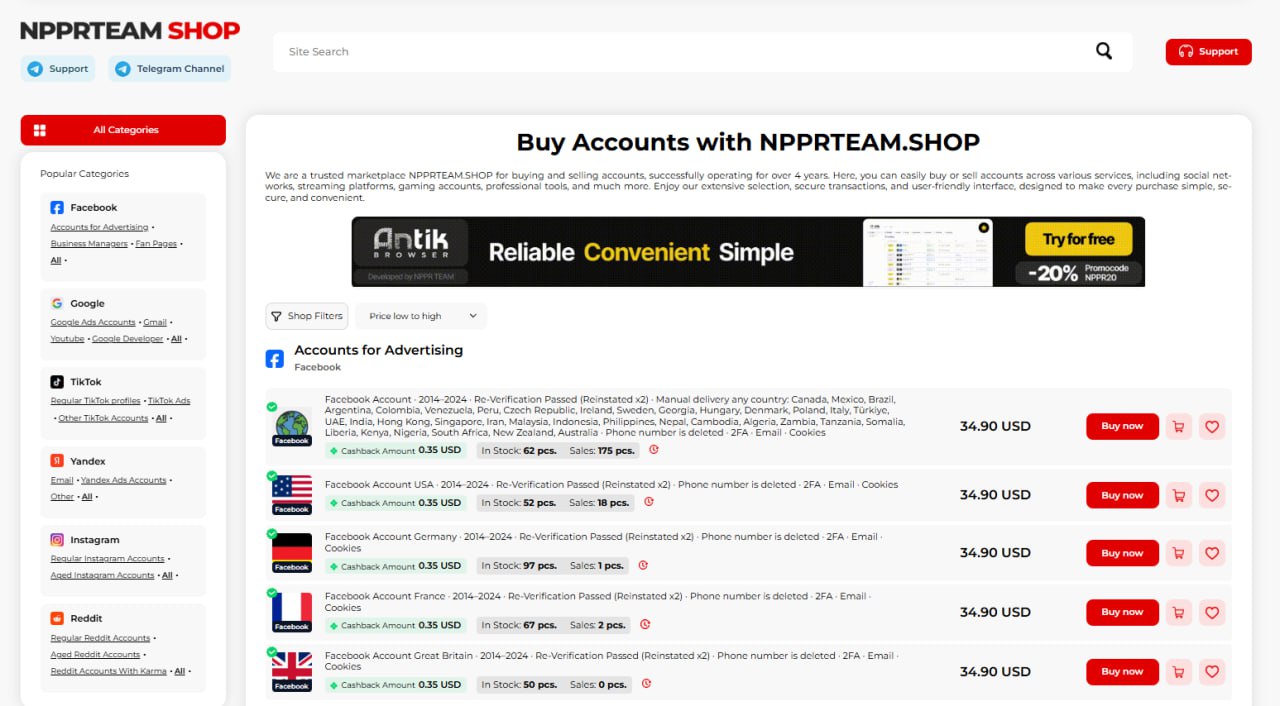Click the Reddit category icon

58,619
